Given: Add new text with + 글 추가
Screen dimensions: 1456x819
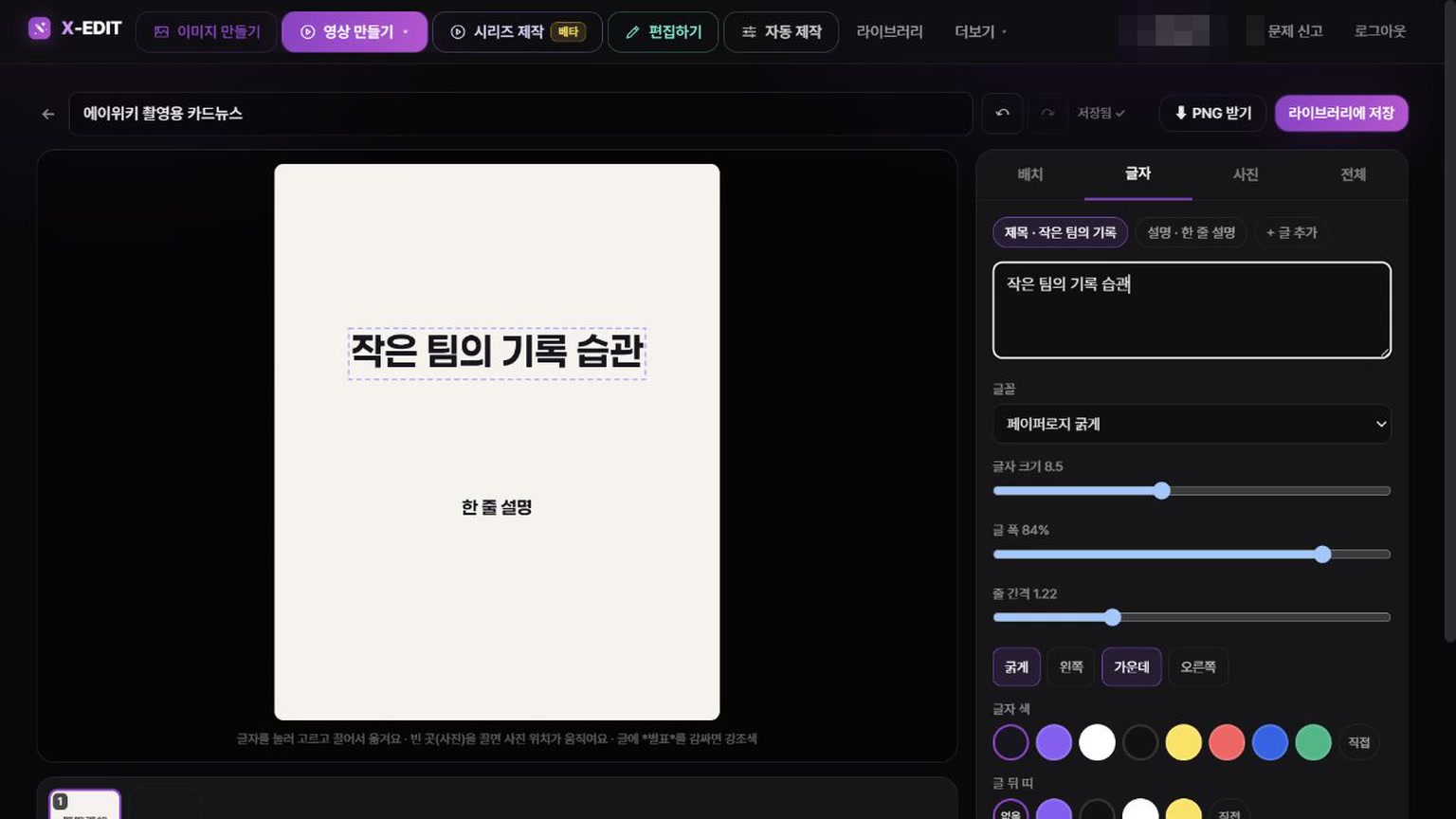Looking at the screenshot, I should coord(1291,232).
